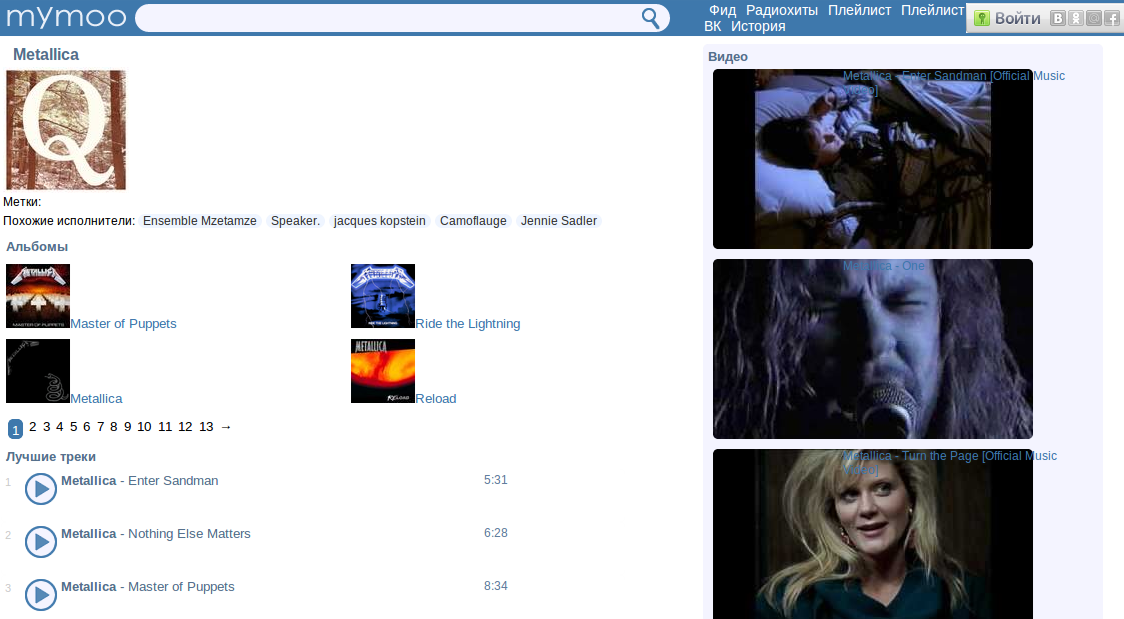1124x619 pixels.
Task: Select similar artist Jennie Sadler
Action: pyautogui.click(x=558, y=221)
